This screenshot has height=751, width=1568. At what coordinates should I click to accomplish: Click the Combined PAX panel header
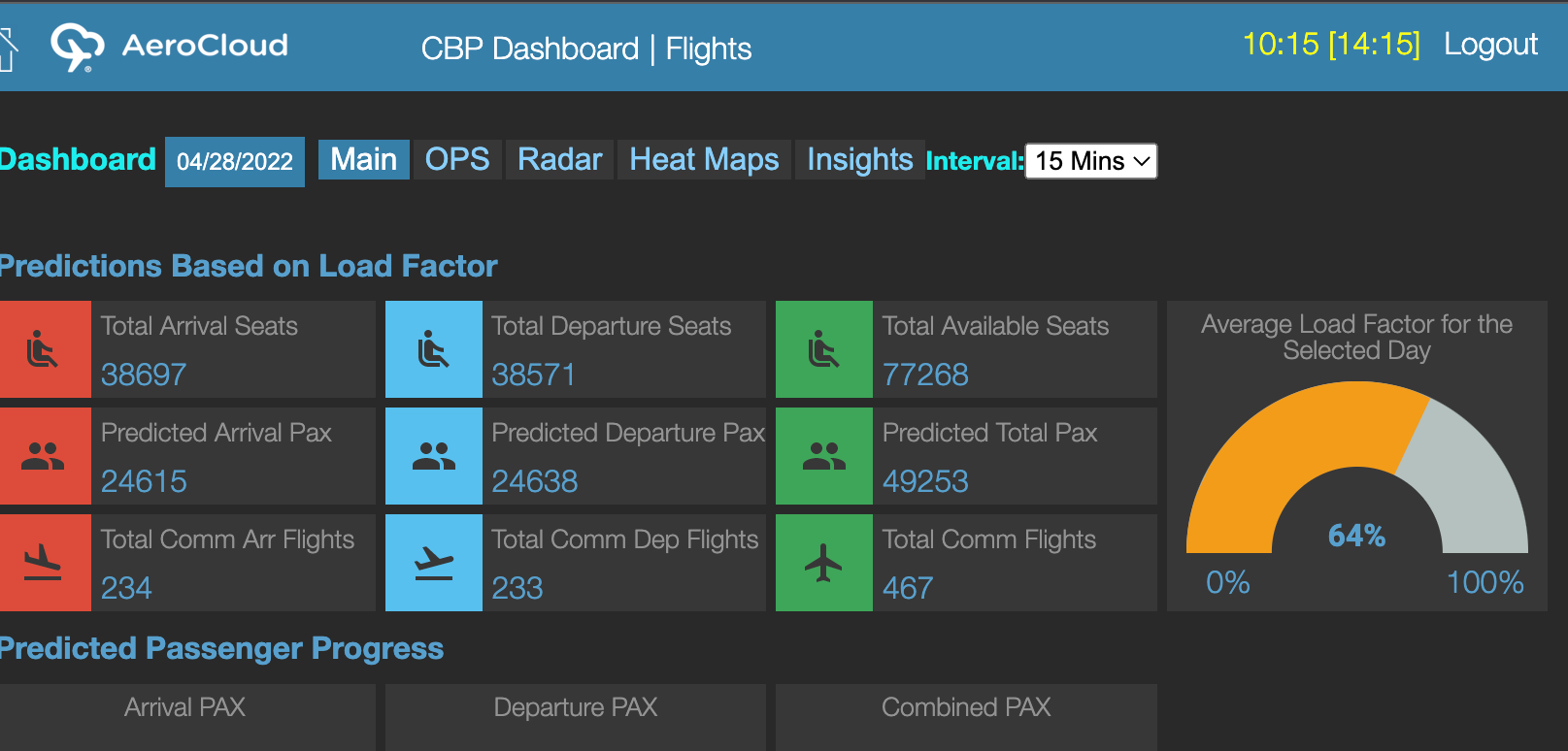pos(966,707)
